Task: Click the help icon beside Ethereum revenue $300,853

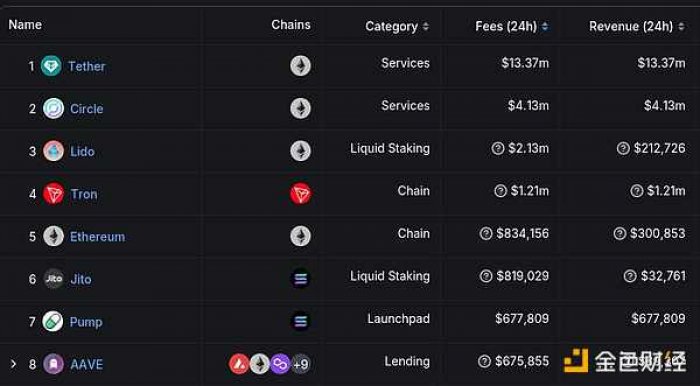Action: [620, 233]
